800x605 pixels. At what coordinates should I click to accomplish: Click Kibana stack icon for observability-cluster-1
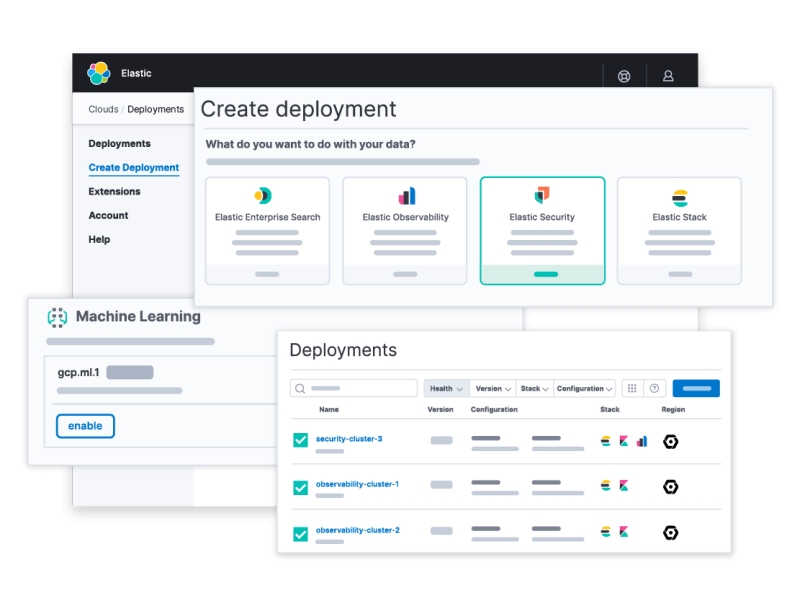pyautogui.click(x=623, y=486)
